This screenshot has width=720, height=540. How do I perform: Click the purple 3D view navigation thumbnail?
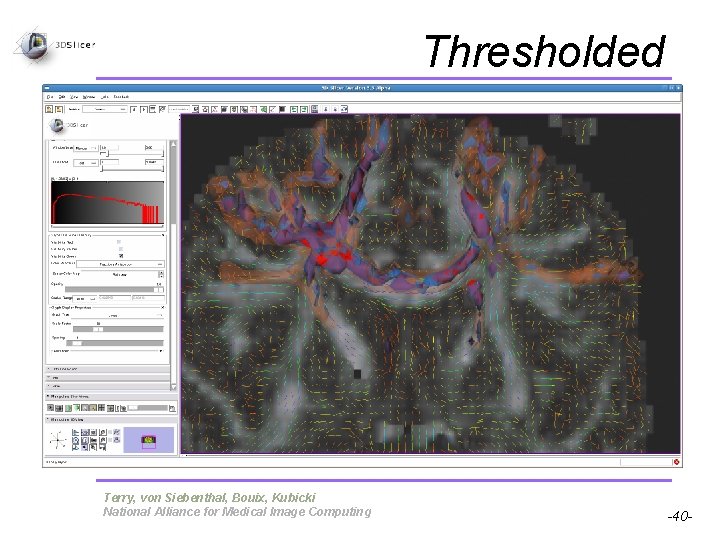coord(148,440)
